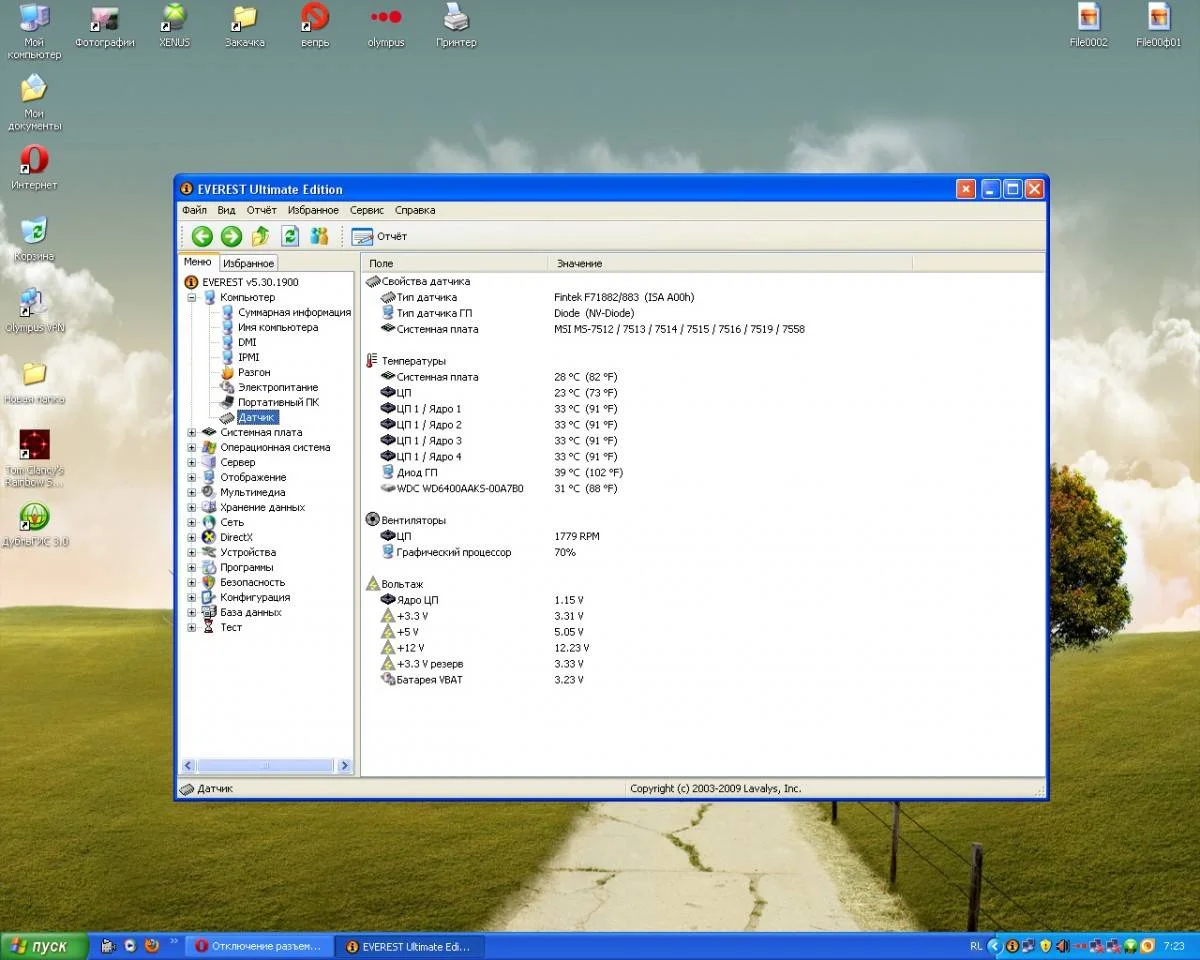
Task: Click the green Forward arrow toolbar icon
Action: (231, 236)
